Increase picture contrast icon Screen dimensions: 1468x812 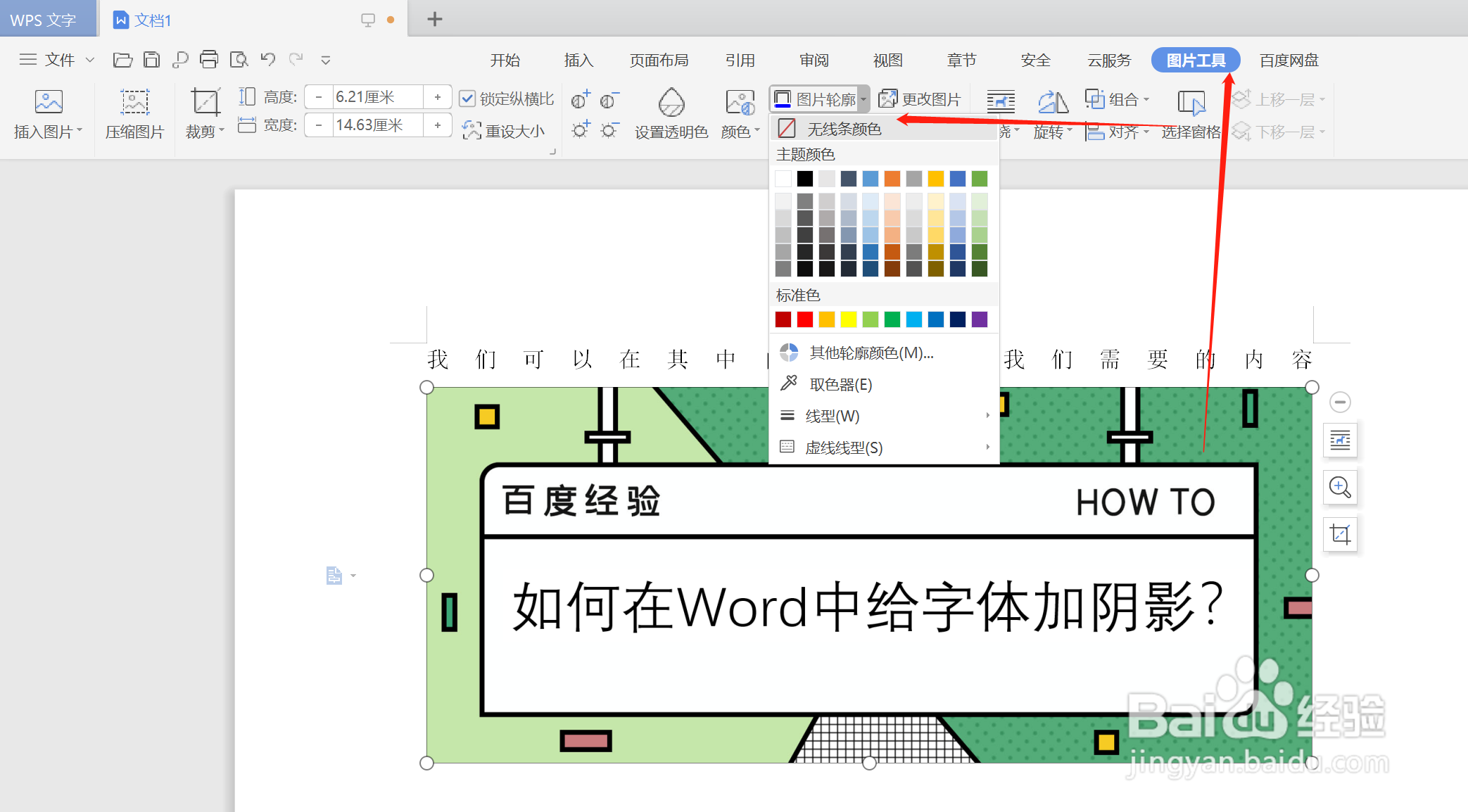click(581, 100)
